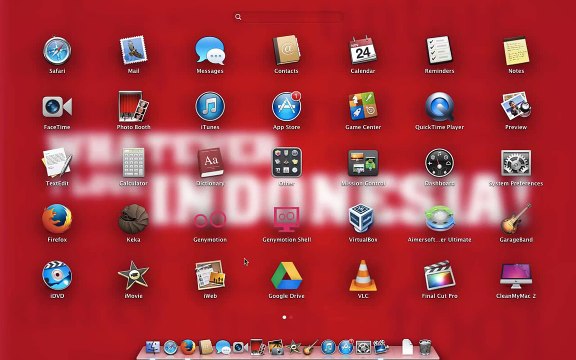Click the GarageBand guitar in the Dock
Image resolution: width=576 pixels, height=360 pixels.
coord(311,347)
